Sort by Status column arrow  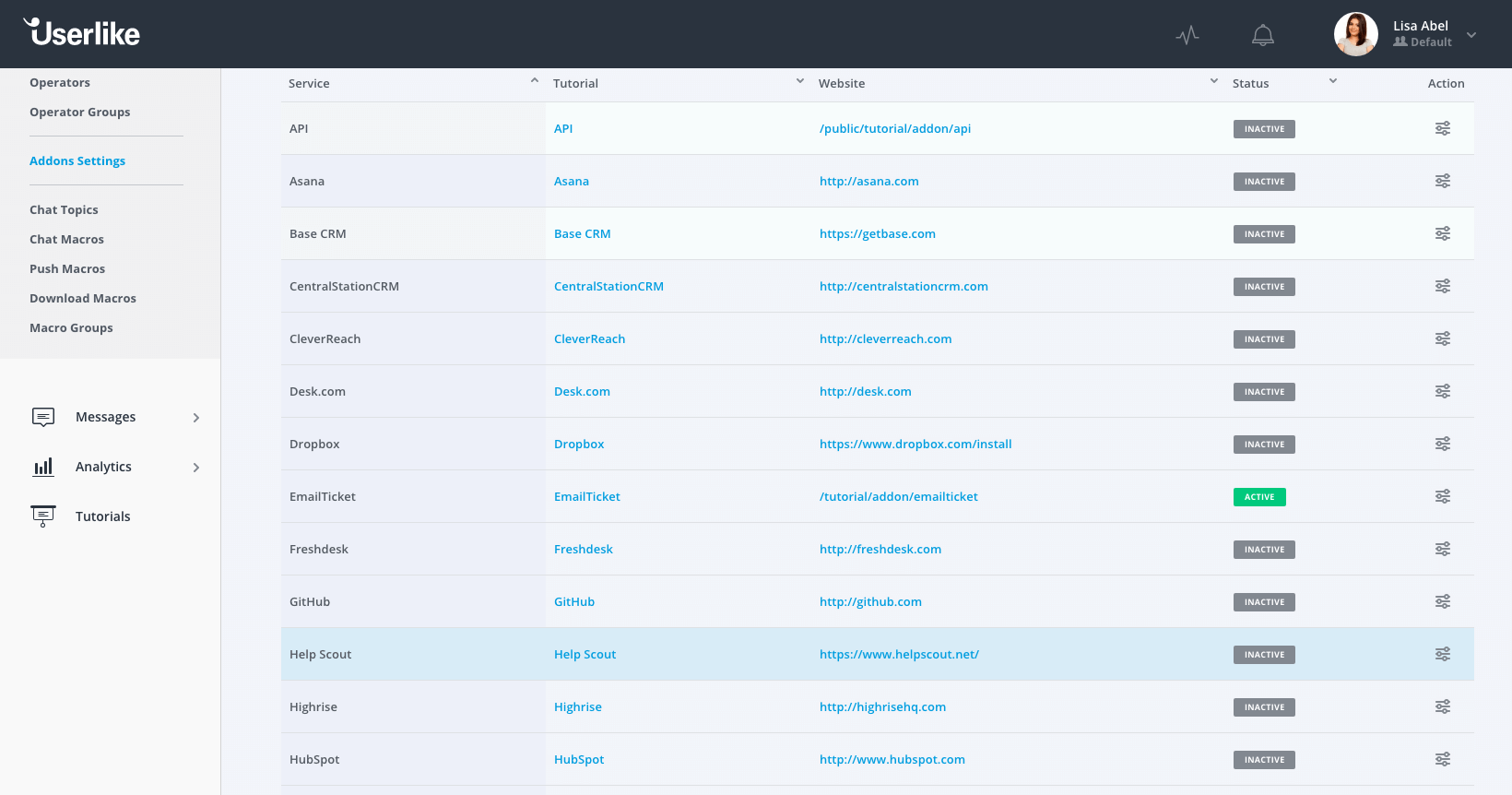[x=1333, y=81]
